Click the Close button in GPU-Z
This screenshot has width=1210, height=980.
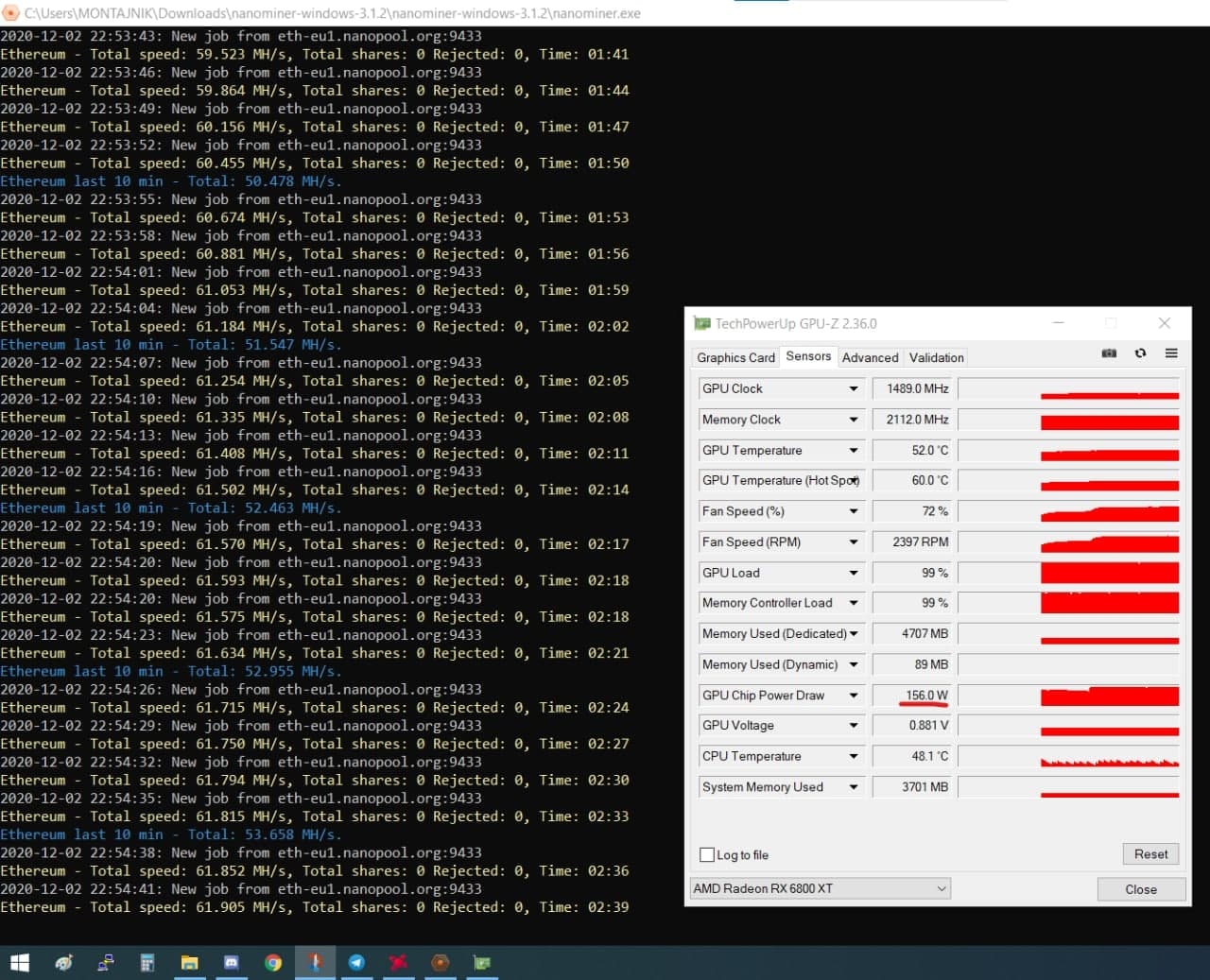click(1141, 889)
